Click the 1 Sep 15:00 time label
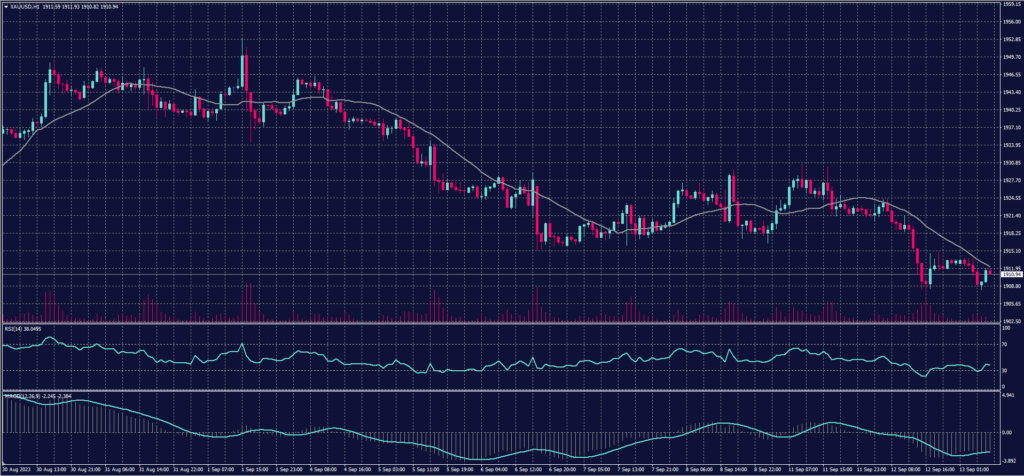Viewport: 1024px width, 476px height. pos(254,468)
